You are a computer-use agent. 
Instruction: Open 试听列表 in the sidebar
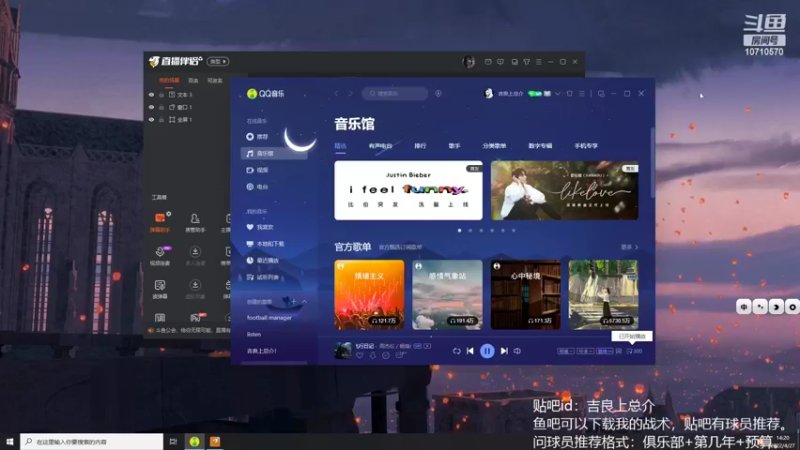point(274,277)
